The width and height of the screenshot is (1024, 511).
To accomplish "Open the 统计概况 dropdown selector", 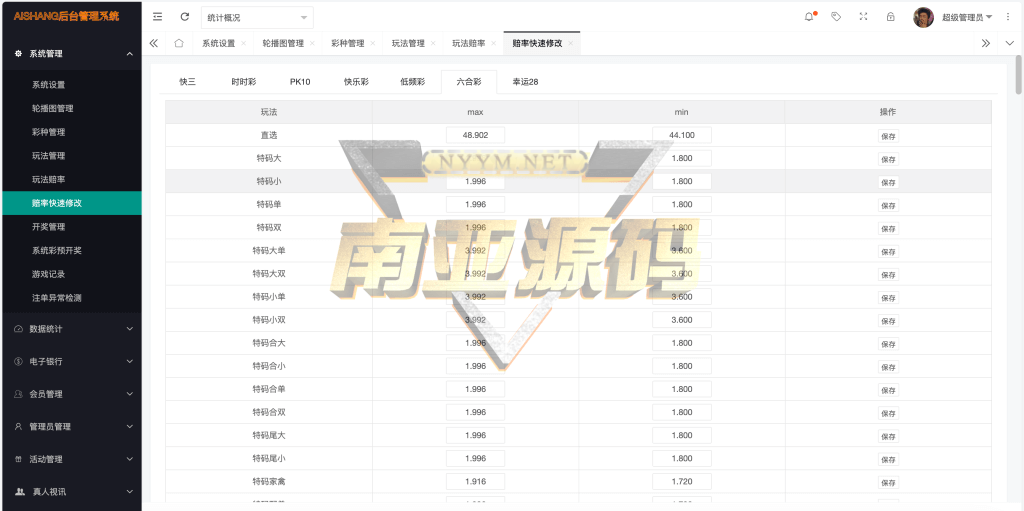I will click(257, 18).
